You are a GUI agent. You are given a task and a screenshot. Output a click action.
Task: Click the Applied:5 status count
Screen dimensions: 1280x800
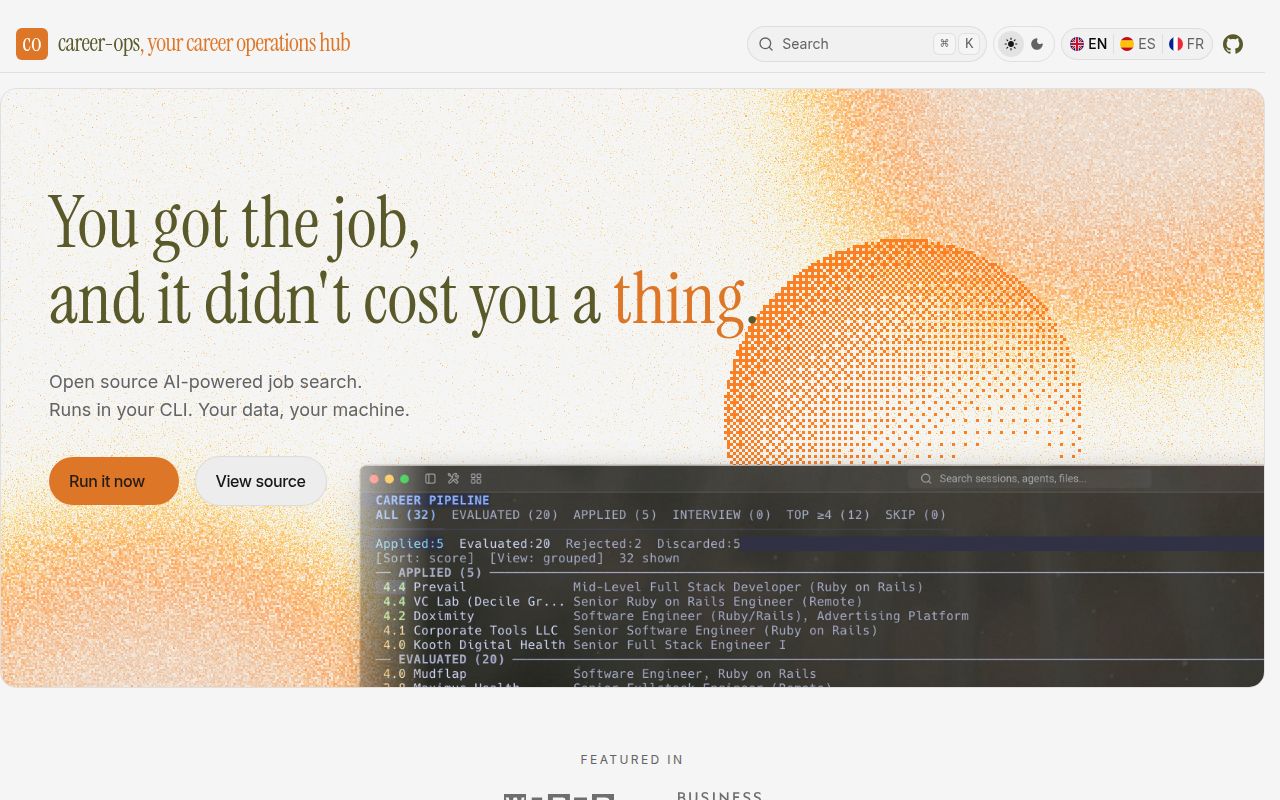(409, 544)
